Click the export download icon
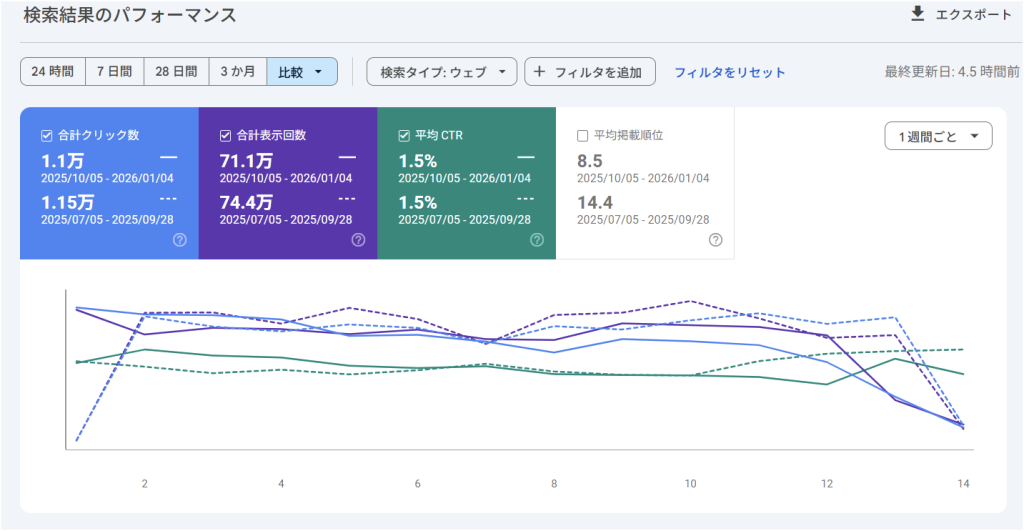Screen dimensions: 1024x531 coord(917,14)
